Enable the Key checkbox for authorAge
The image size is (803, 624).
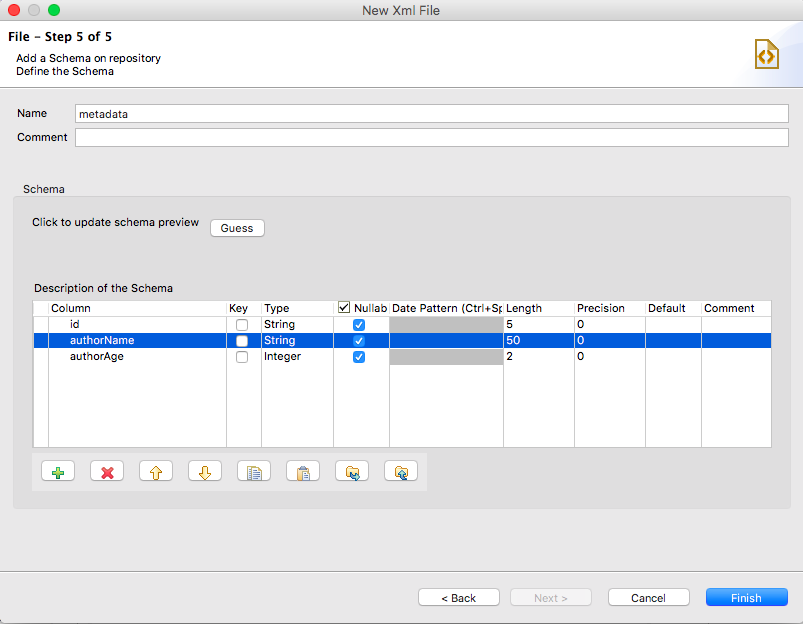coord(239,356)
